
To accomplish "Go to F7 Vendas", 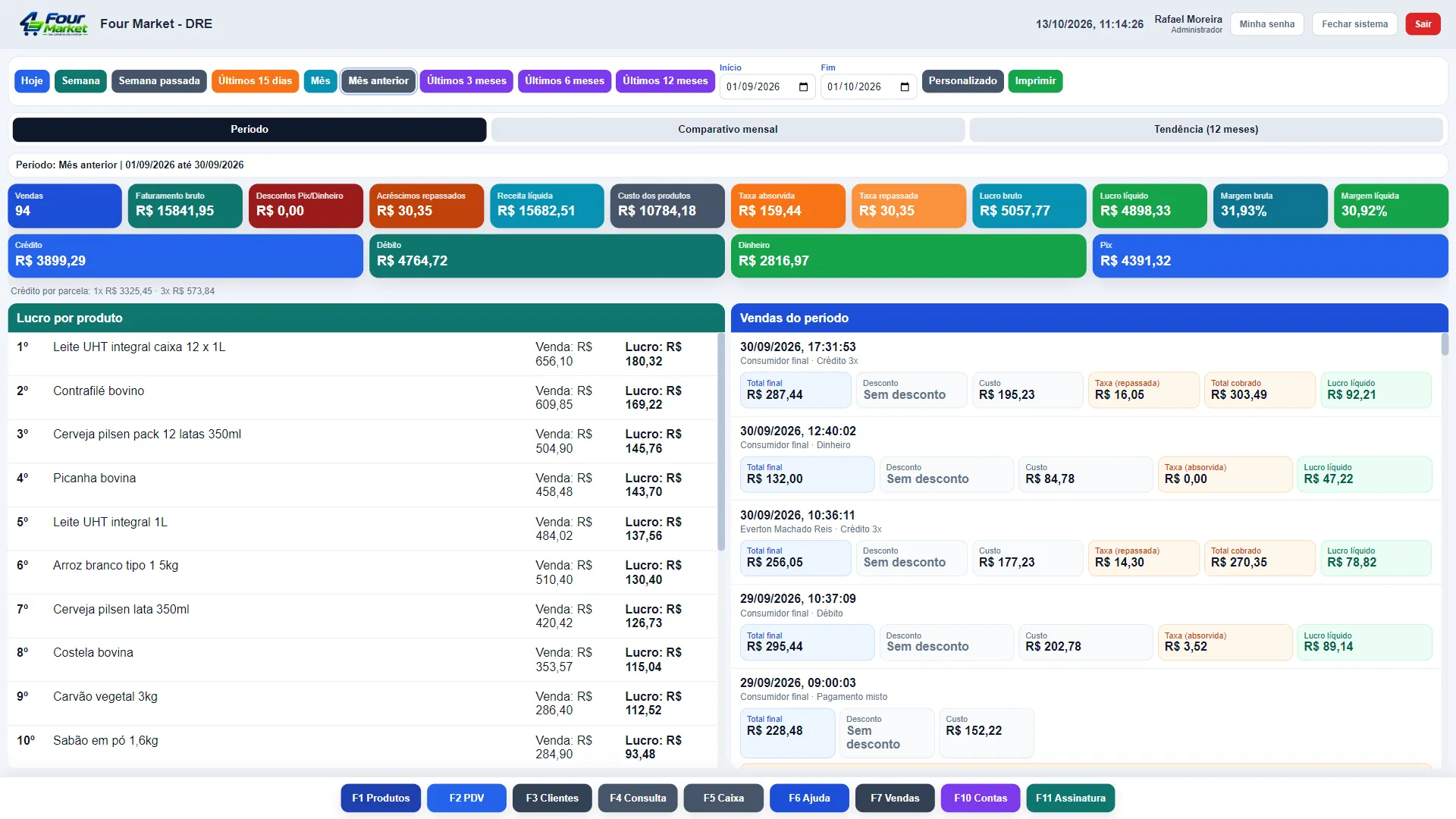I will point(895,799).
